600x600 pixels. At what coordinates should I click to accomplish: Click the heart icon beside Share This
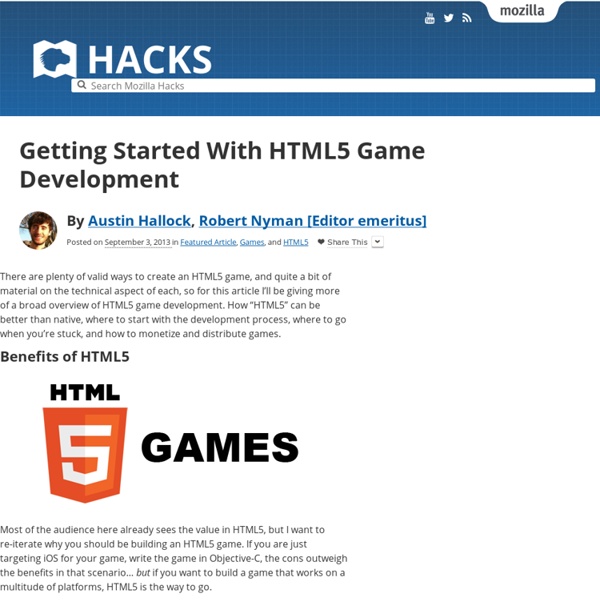[x=321, y=241]
